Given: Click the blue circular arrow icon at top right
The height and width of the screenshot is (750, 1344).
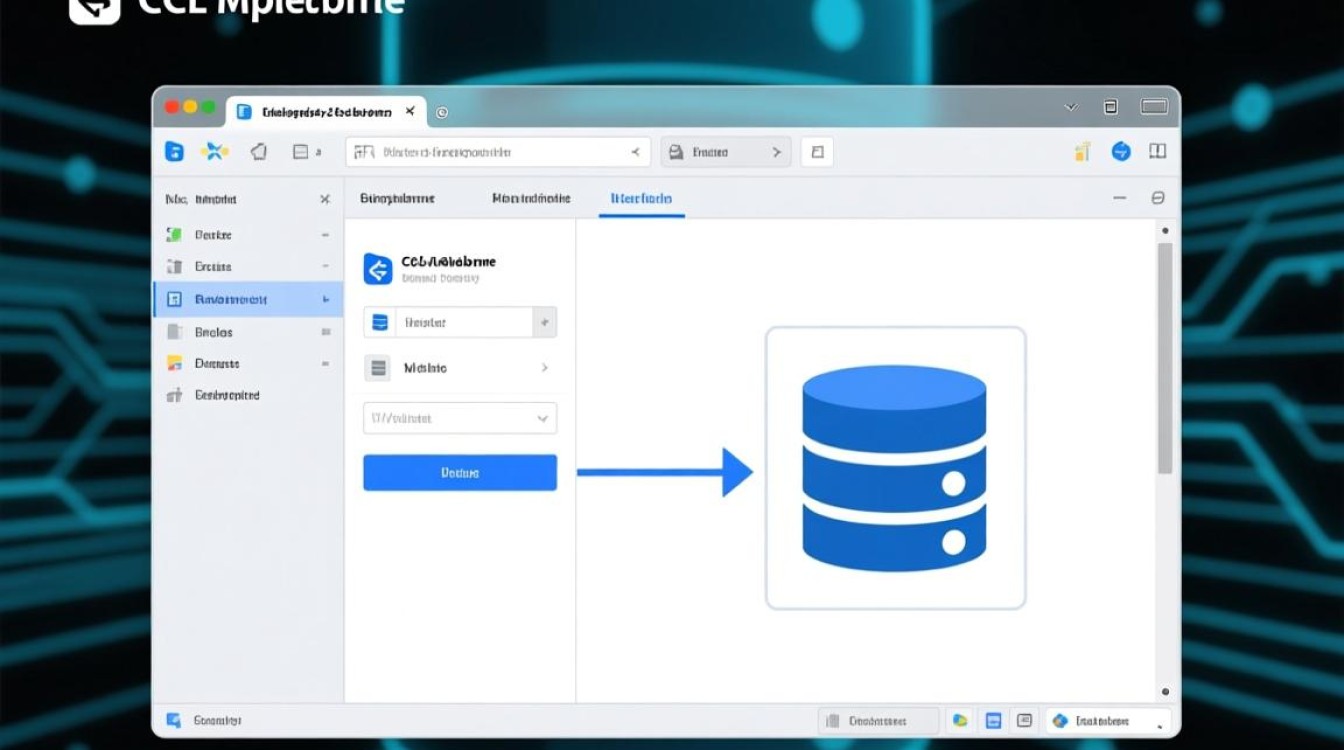Looking at the screenshot, I should tap(1121, 152).
